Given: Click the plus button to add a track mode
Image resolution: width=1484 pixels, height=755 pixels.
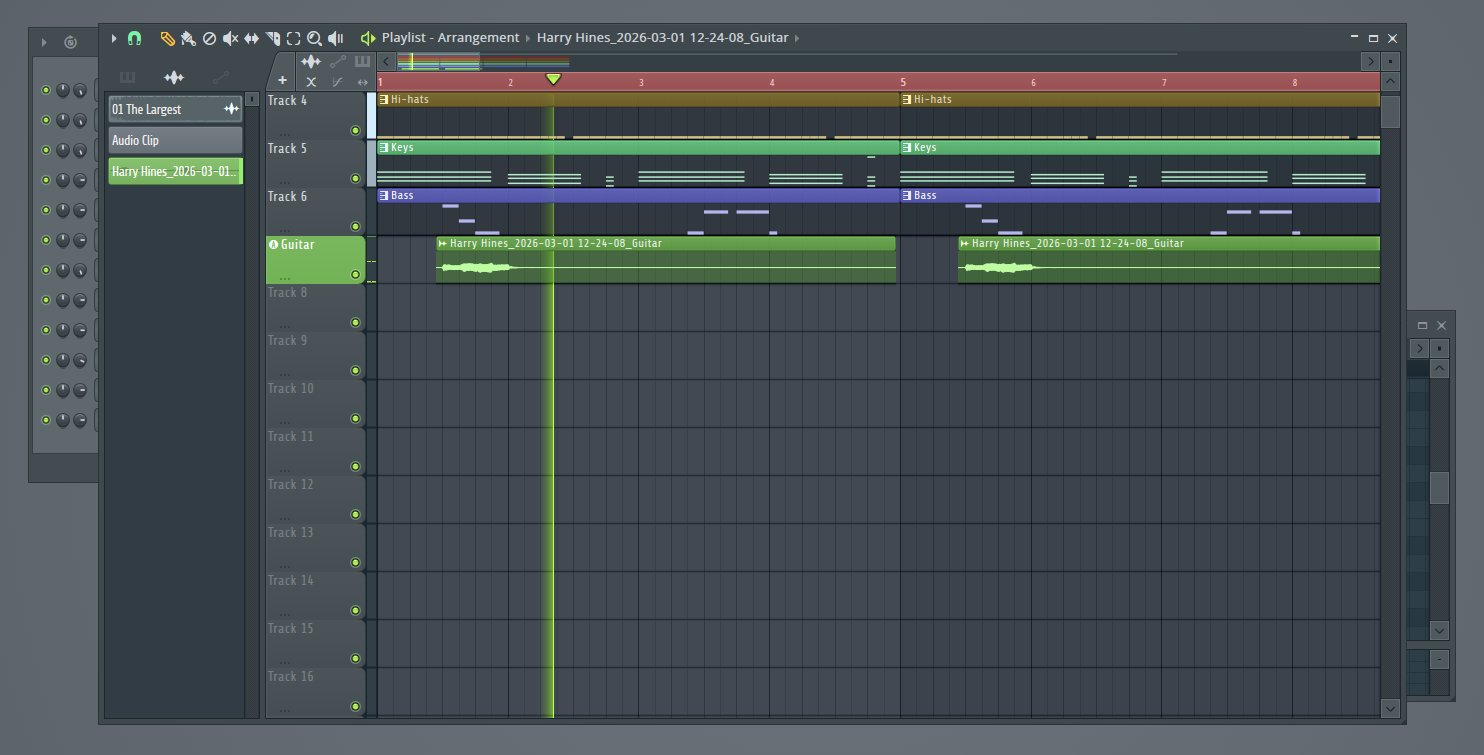Looking at the screenshot, I should point(282,78).
